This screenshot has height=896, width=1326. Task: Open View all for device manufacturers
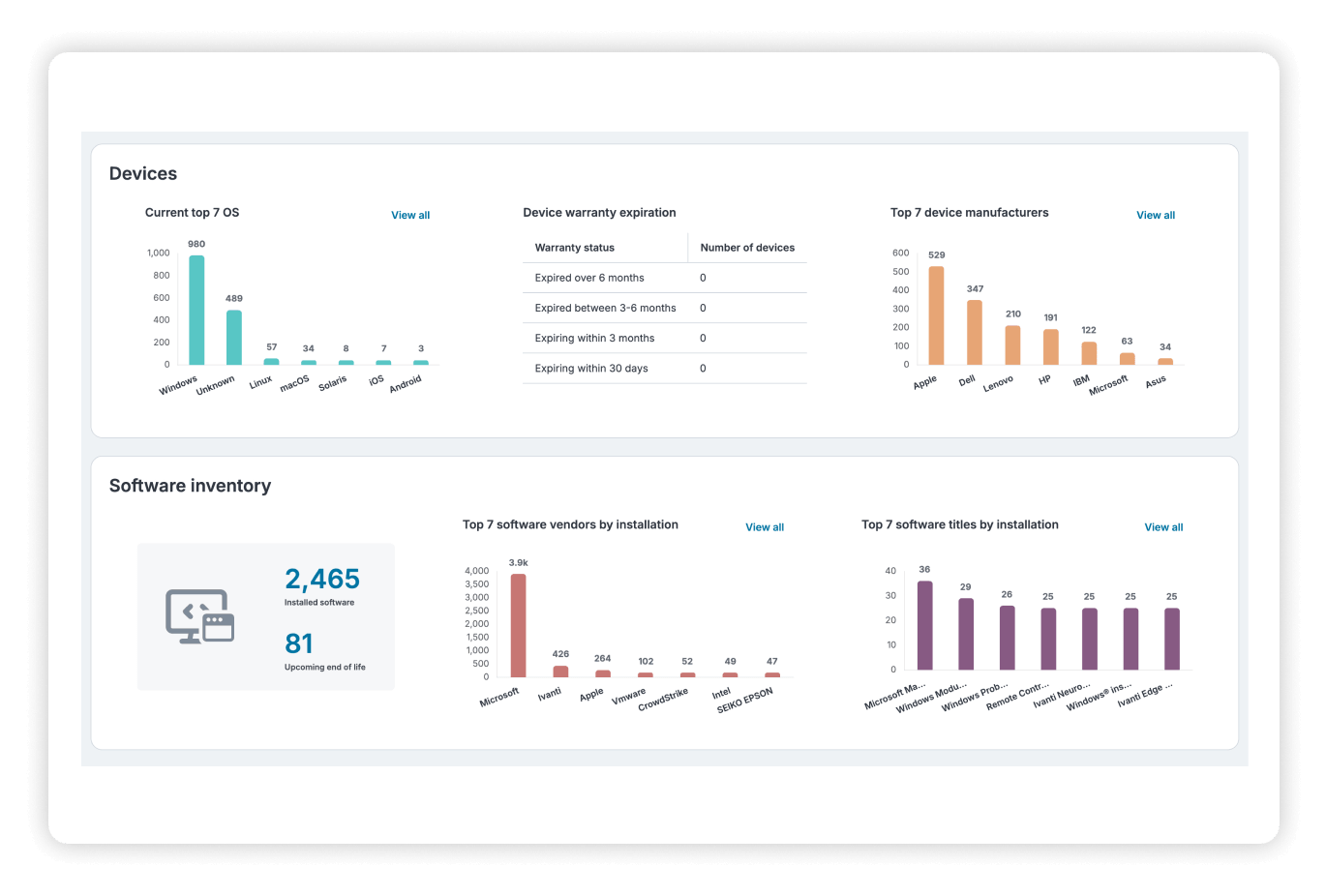tap(1156, 215)
